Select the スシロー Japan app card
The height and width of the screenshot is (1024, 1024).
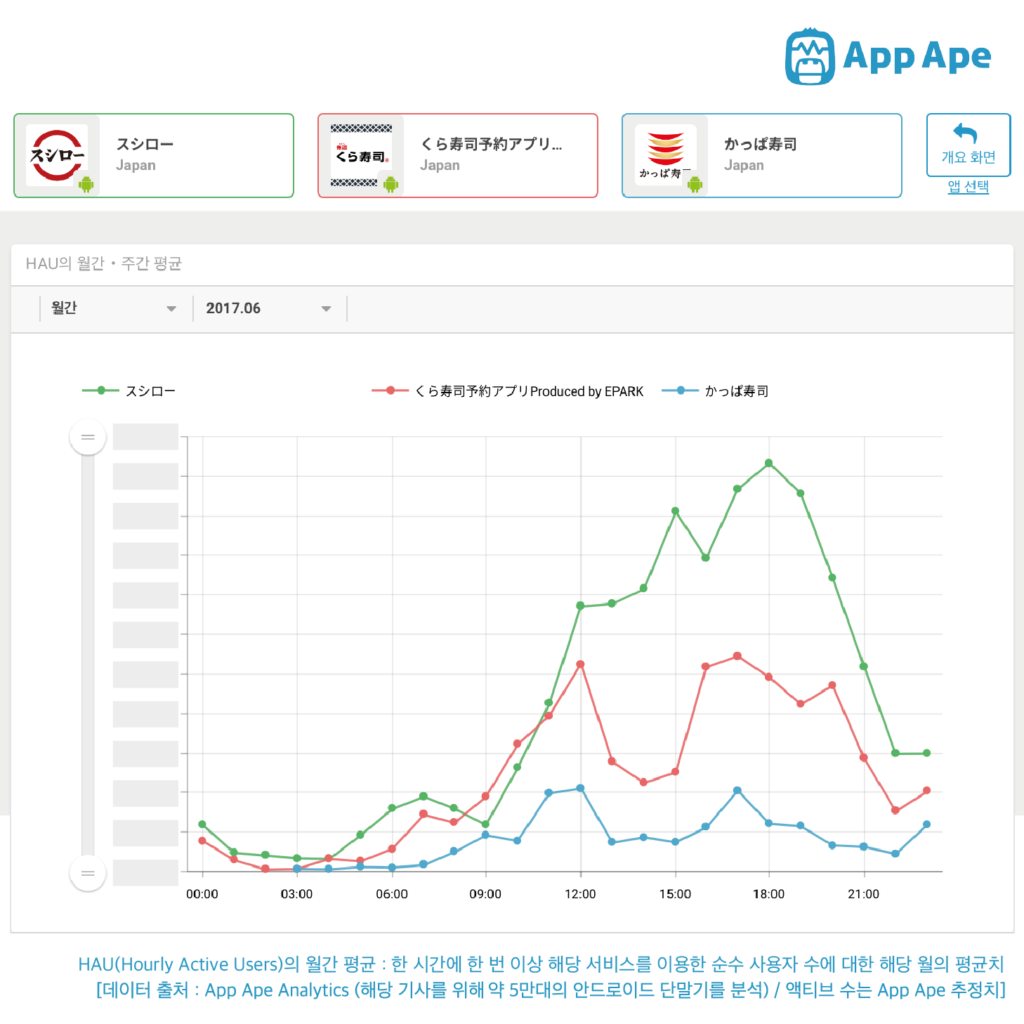tap(153, 155)
